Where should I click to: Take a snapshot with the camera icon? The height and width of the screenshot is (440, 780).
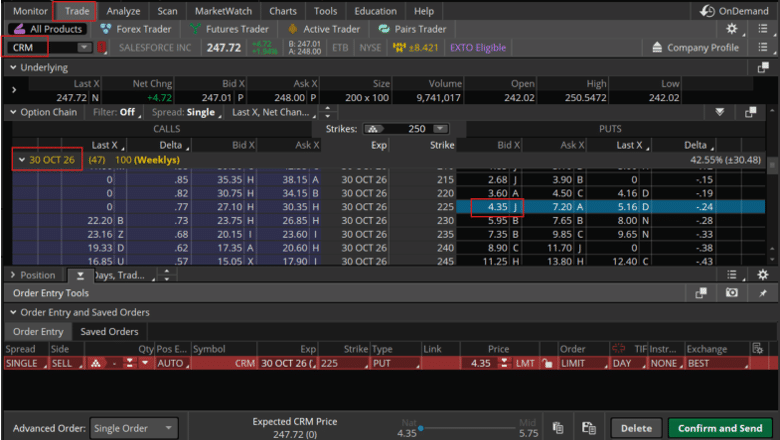pyautogui.click(x=732, y=293)
